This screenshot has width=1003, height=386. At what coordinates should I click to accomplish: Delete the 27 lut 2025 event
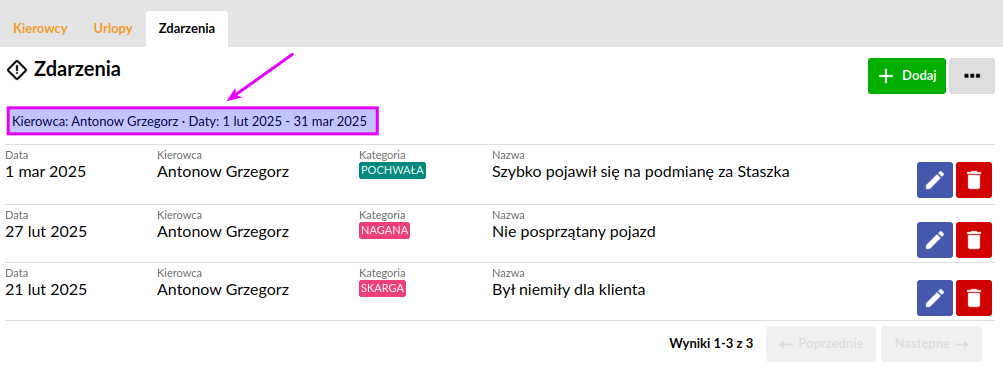[974, 240]
